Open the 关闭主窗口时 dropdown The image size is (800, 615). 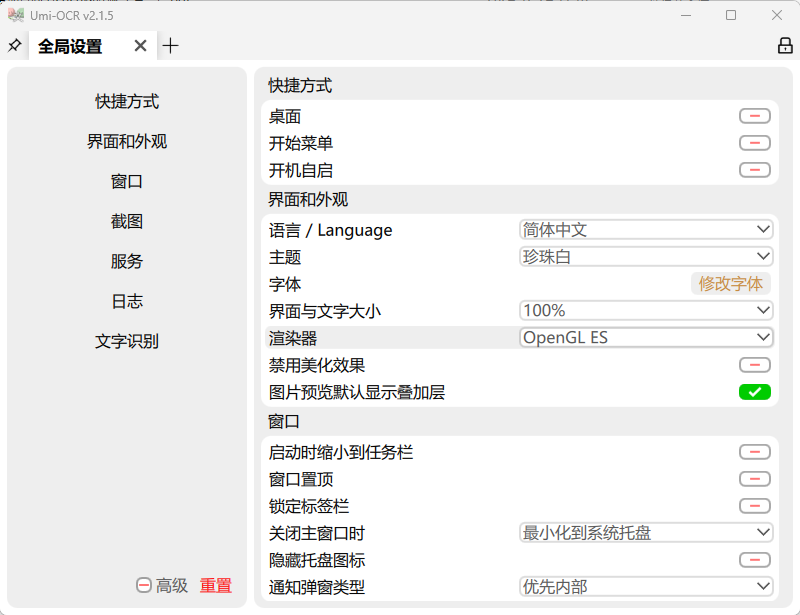(x=646, y=533)
